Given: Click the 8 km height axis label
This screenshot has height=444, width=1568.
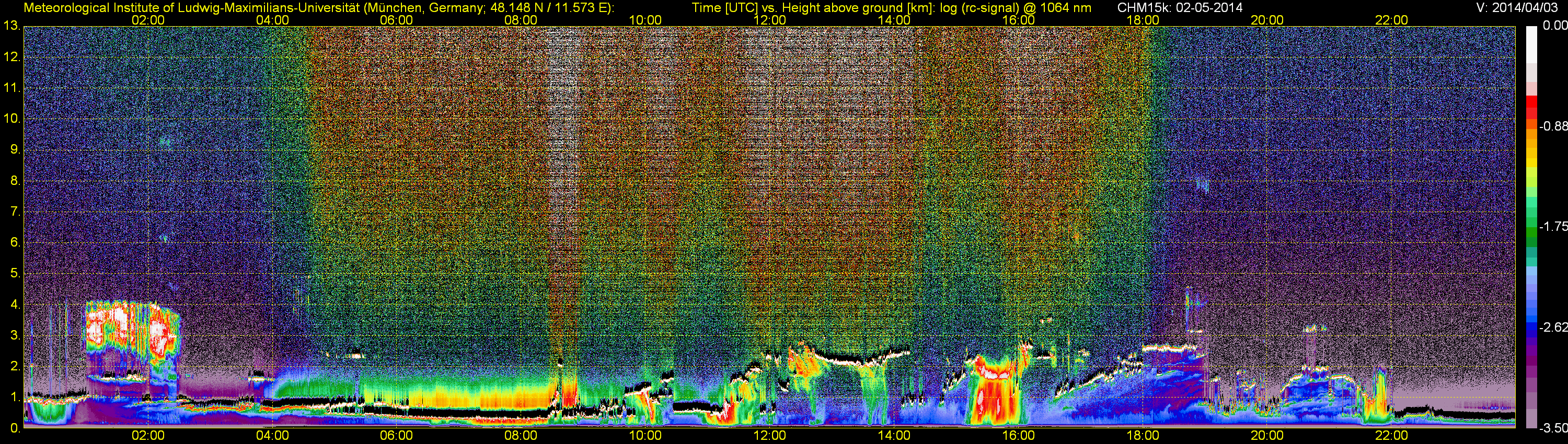Looking at the screenshot, I should (x=15, y=181).
